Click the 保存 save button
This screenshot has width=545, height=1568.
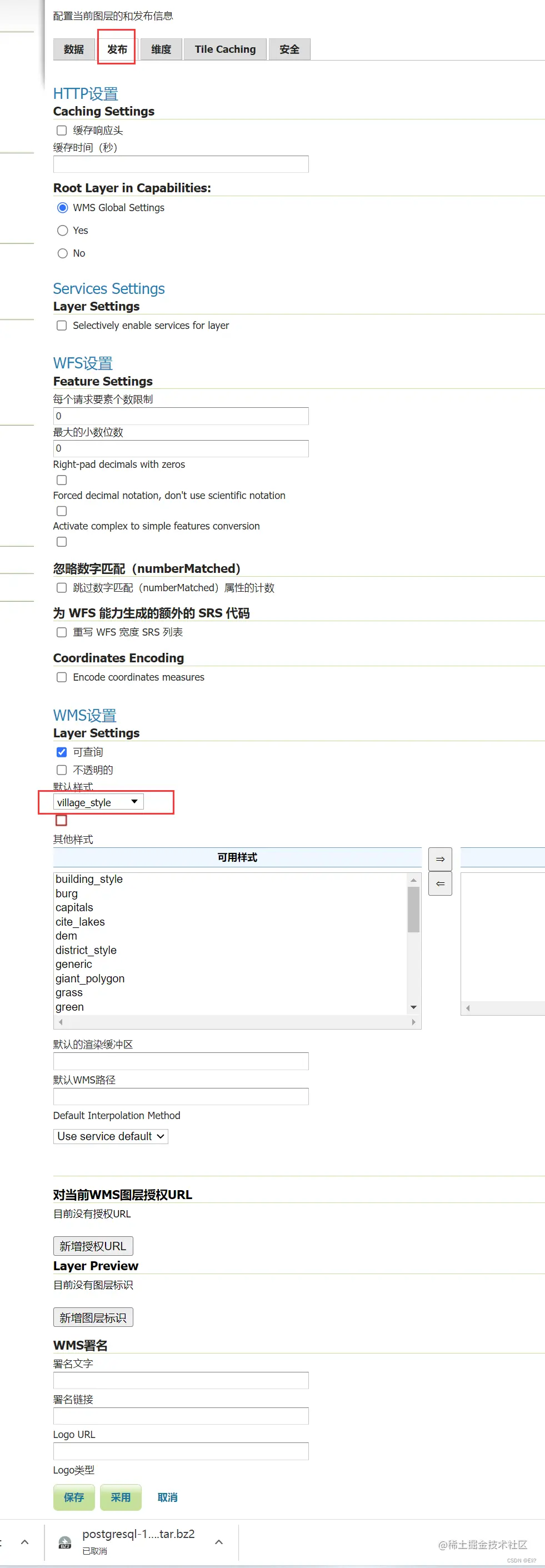[74, 1497]
